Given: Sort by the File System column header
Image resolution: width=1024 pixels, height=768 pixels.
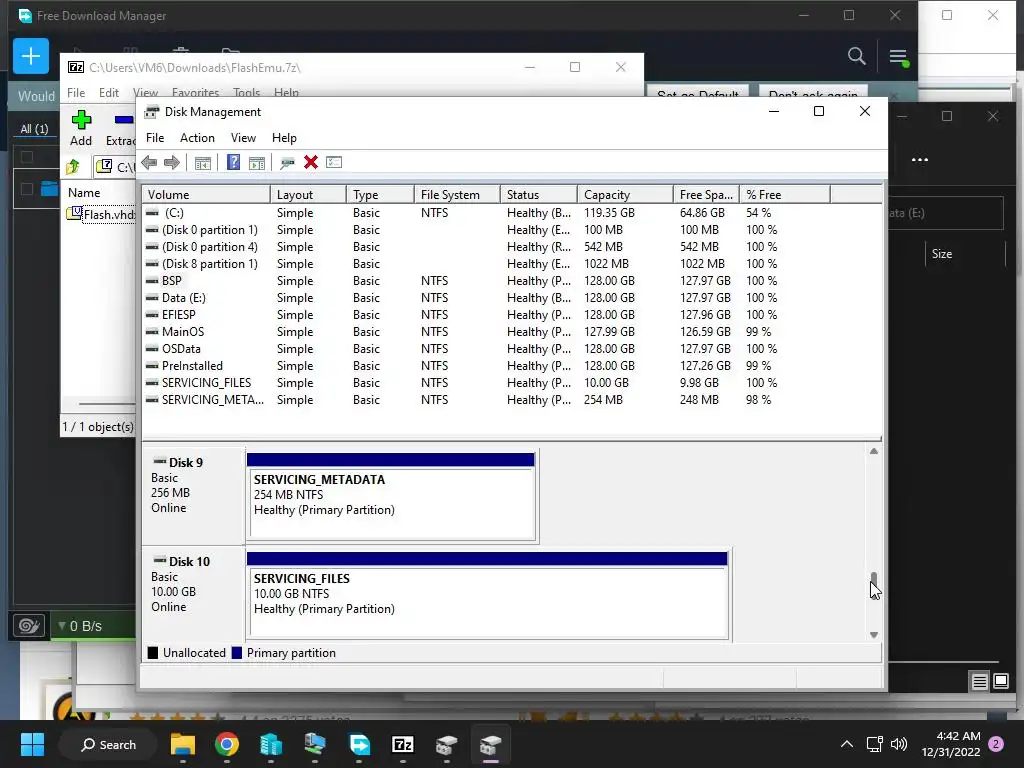Looking at the screenshot, I should click(x=457, y=195).
